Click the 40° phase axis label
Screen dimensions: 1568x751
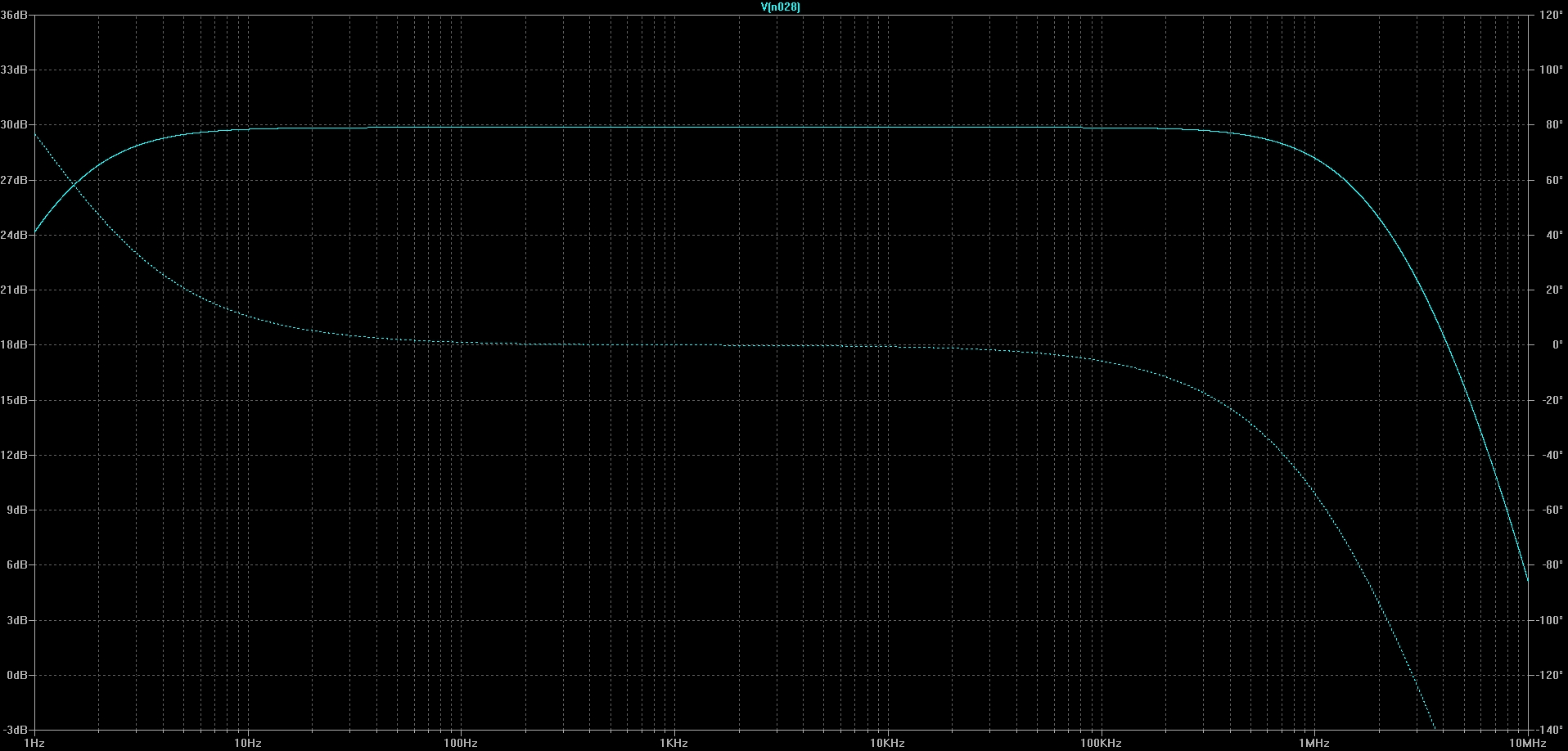pos(1554,235)
